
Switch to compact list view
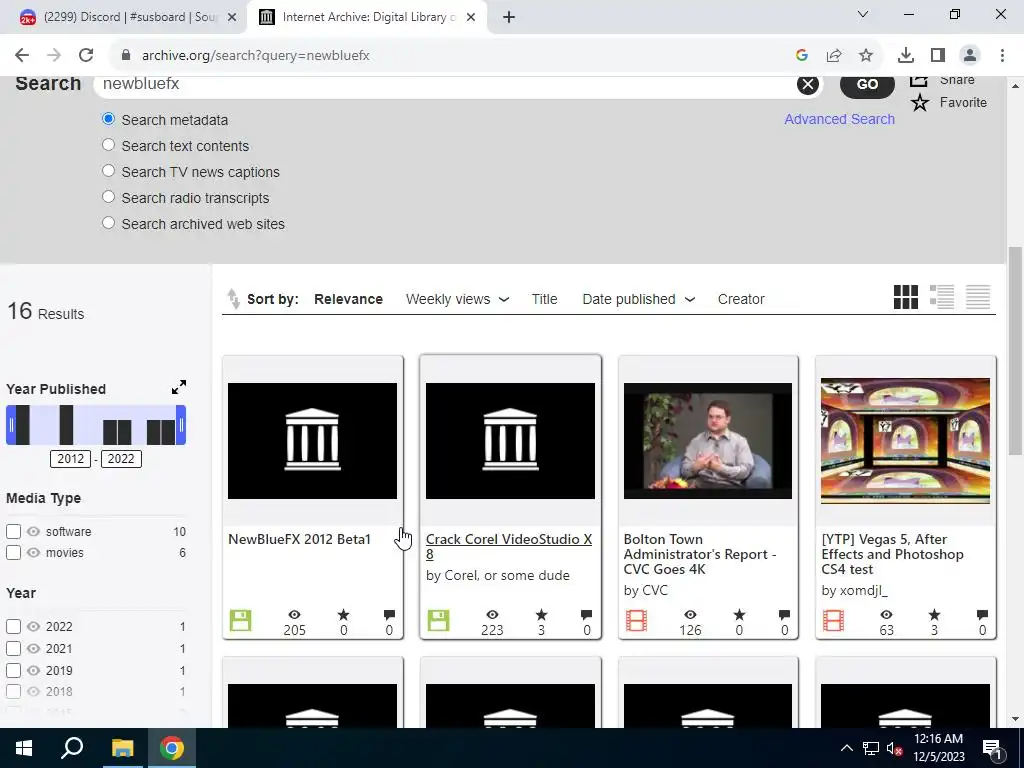pos(978,297)
